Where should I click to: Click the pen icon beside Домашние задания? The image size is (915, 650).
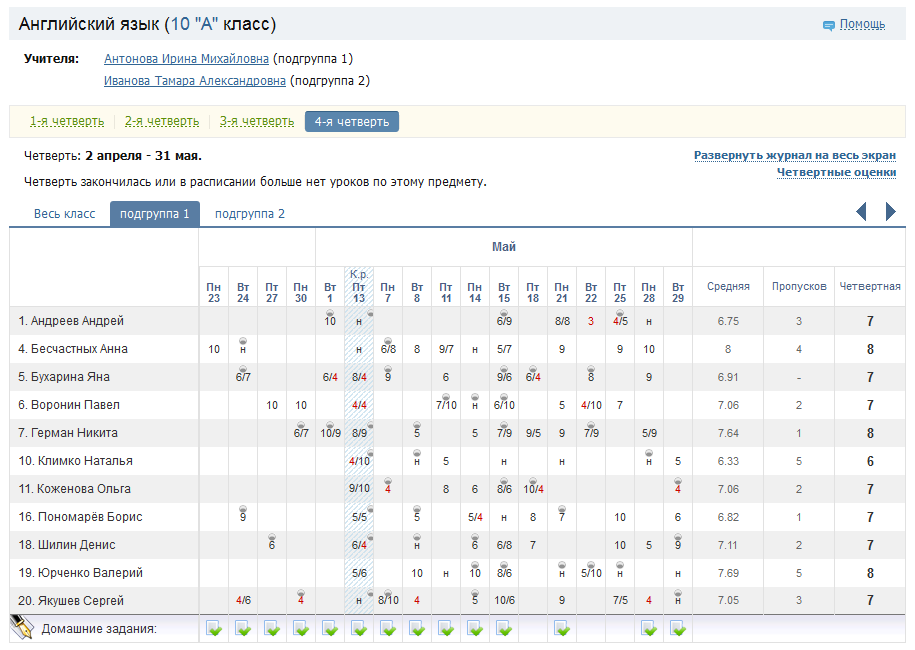(22, 627)
